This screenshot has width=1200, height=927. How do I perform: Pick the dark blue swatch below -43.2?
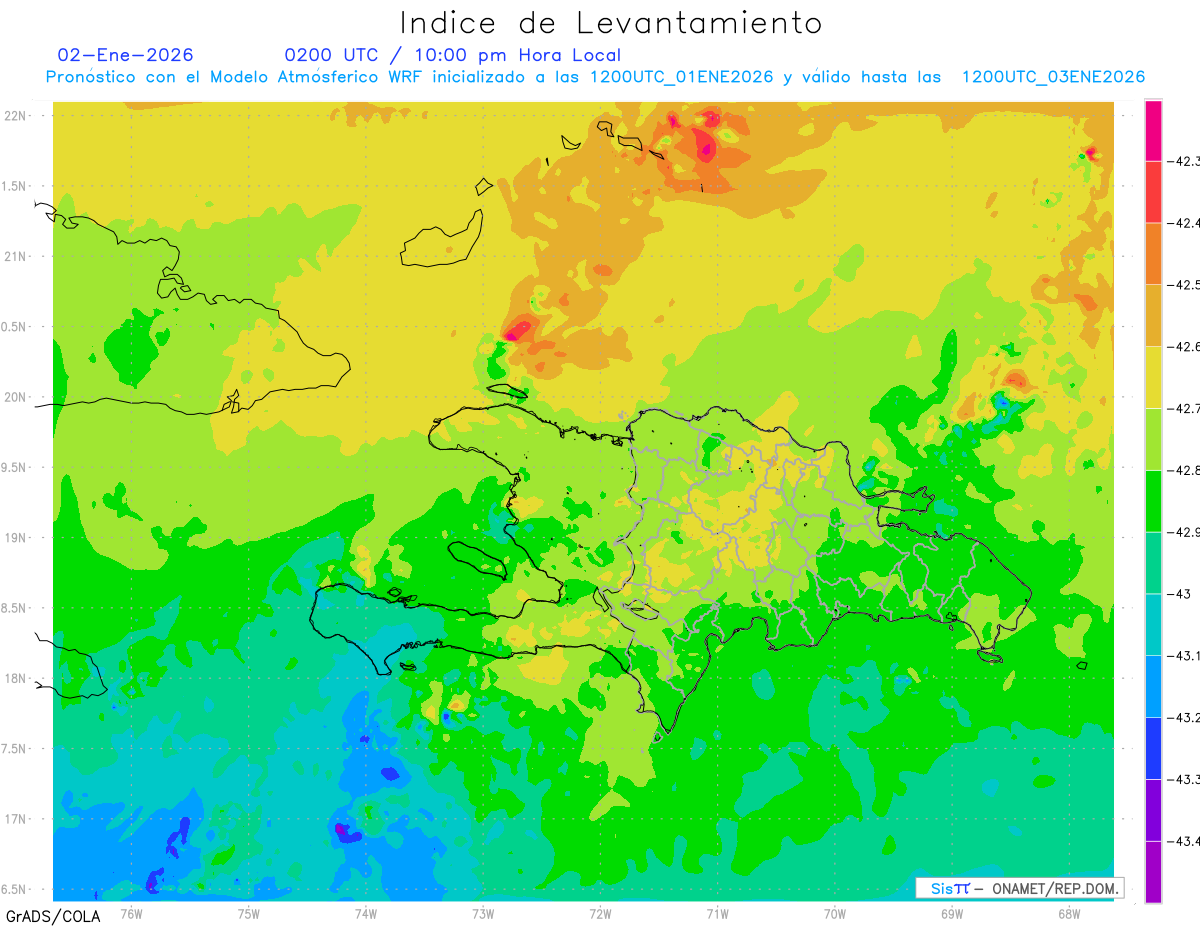(x=1153, y=748)
